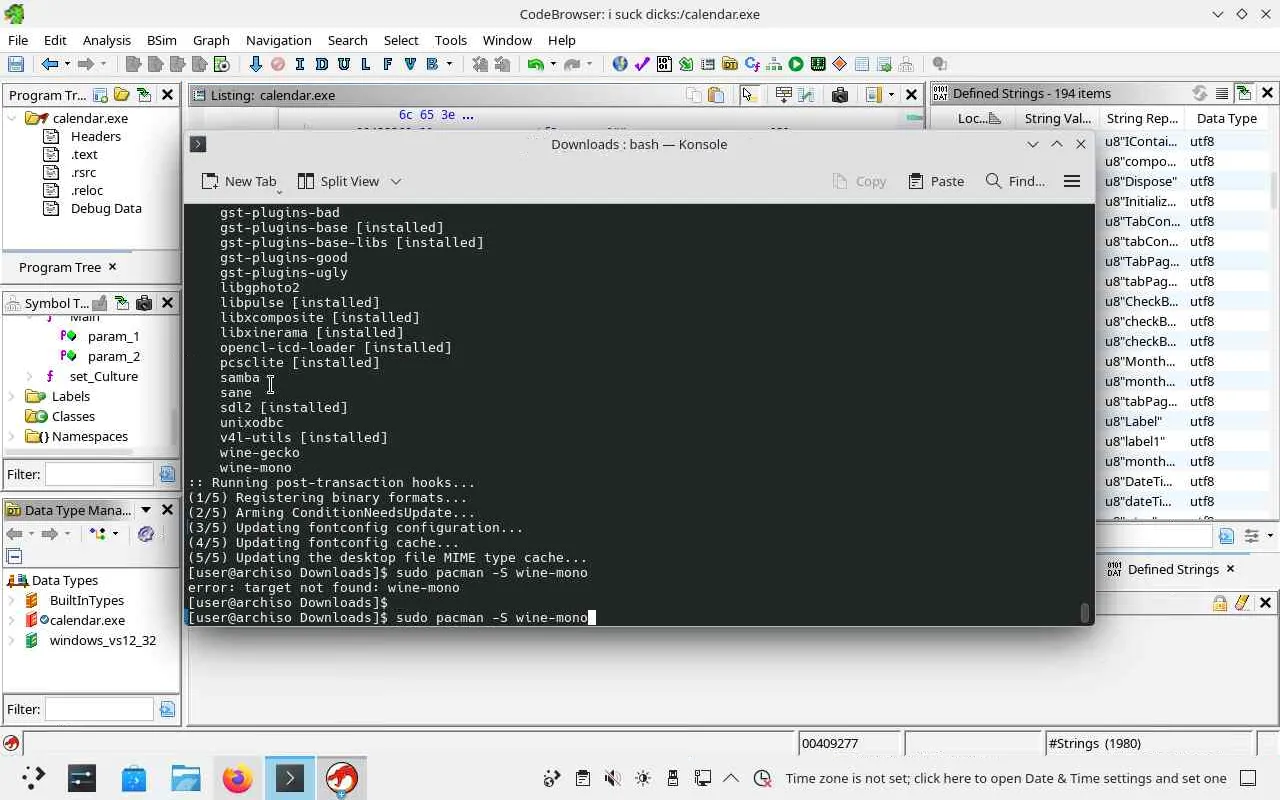Collapse all Data Type Manager tree nodes
This screenshot has height=800, width=1280.
coord(14,557)
